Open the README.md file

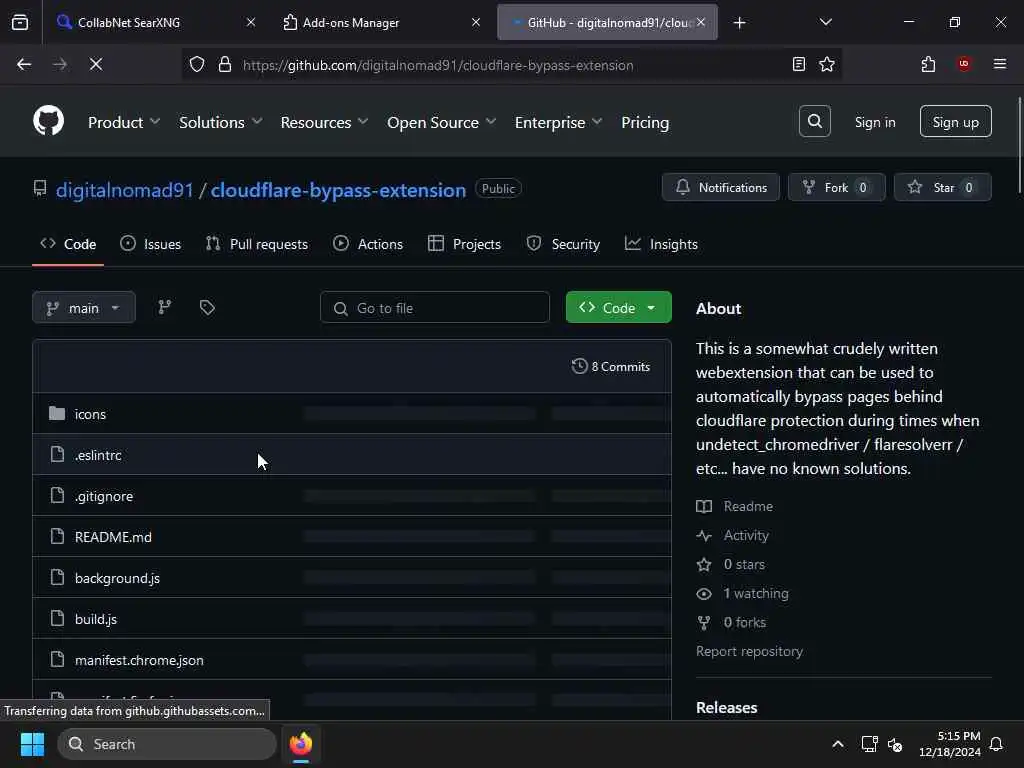click(113, 537)
